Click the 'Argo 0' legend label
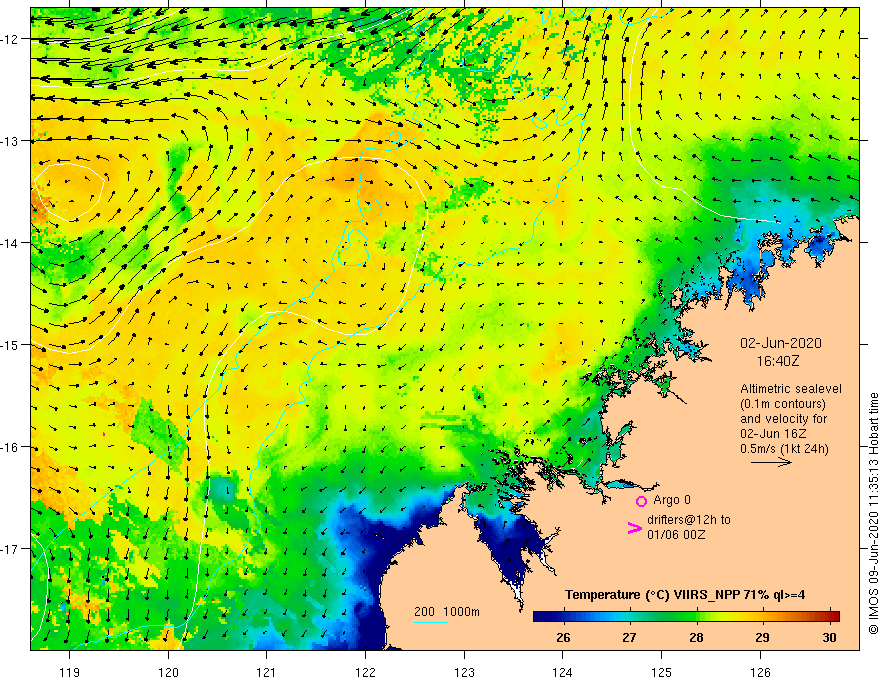The height and width of the screenshot is (680, 880). pyautogui.click(x=672, y=500)
